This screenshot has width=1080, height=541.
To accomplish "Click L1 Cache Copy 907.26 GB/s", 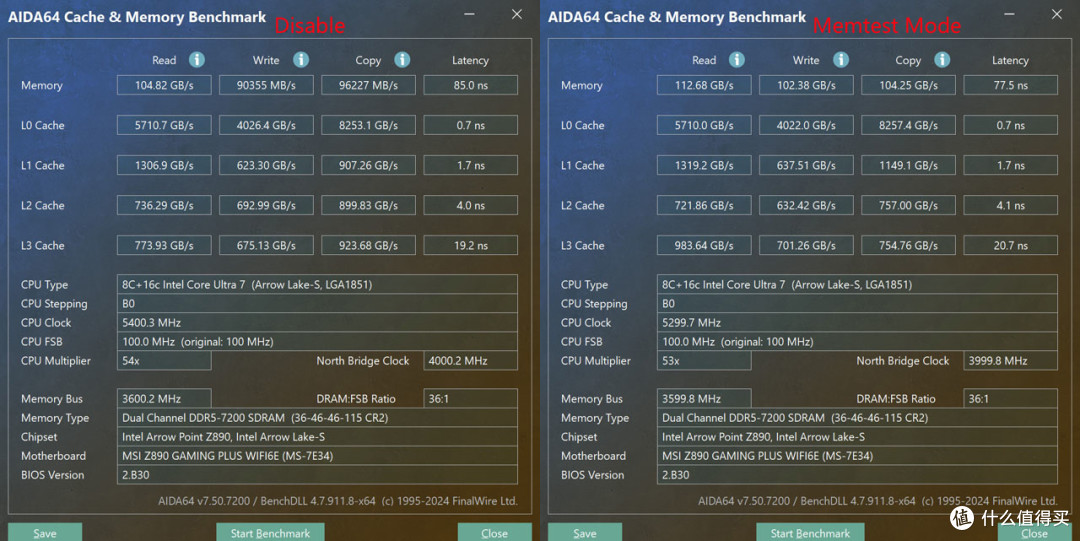I will tap(368, 165).
